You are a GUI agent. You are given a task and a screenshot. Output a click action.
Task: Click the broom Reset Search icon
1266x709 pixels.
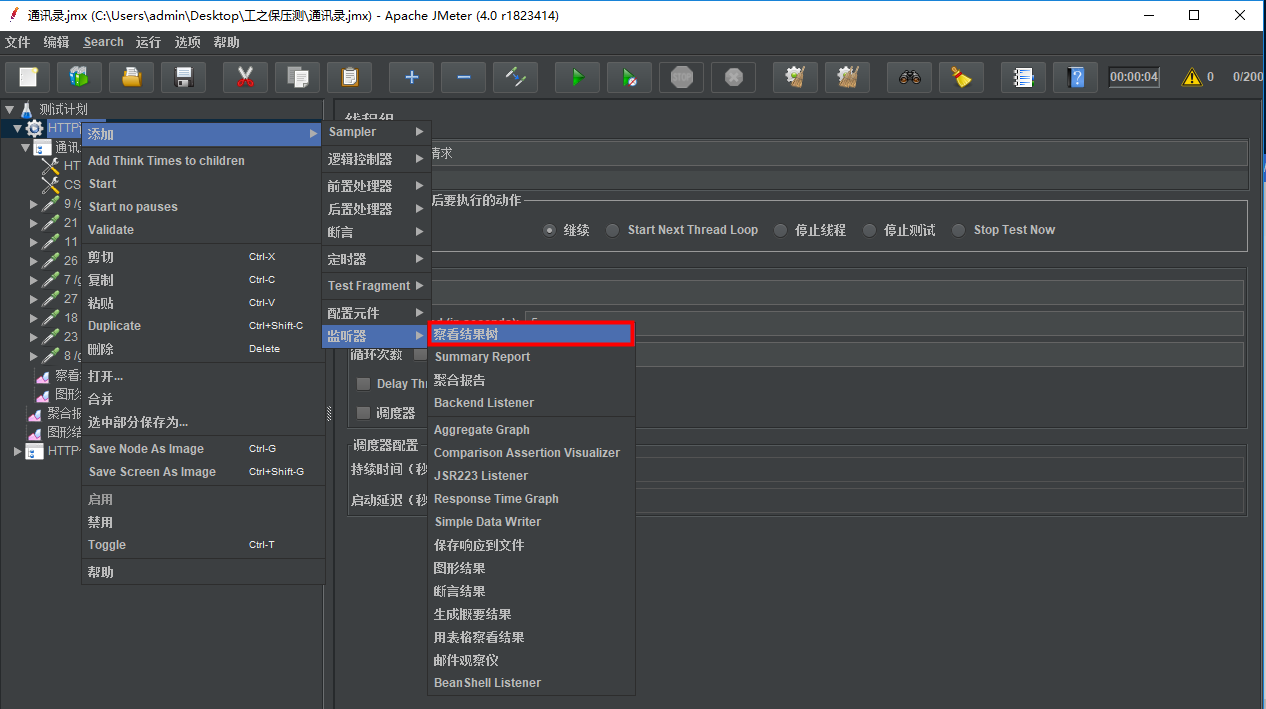(x=961, y=77)
